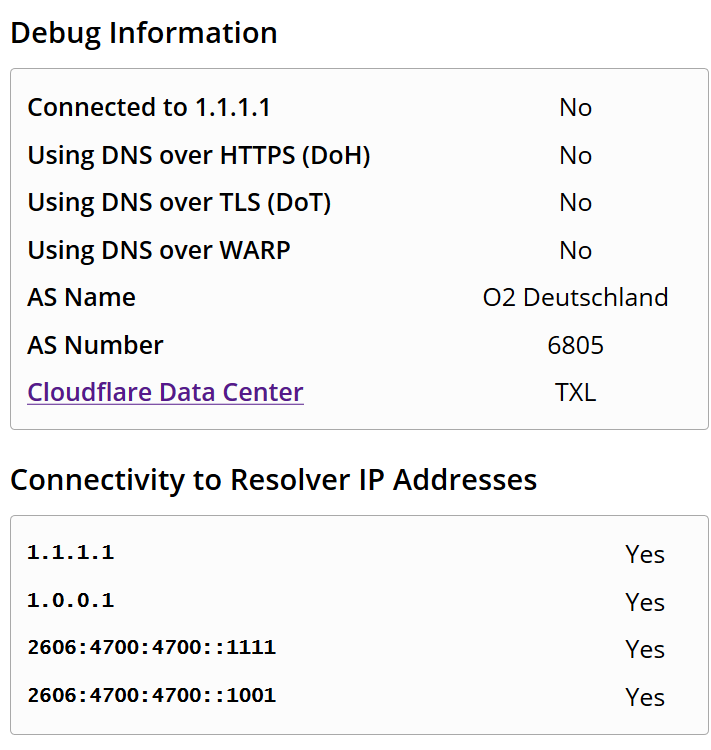Viewport: 711px width, 750px height.
Task: Click the "Using DNS over TLS (DoT)" label
Action: (179, 202)
